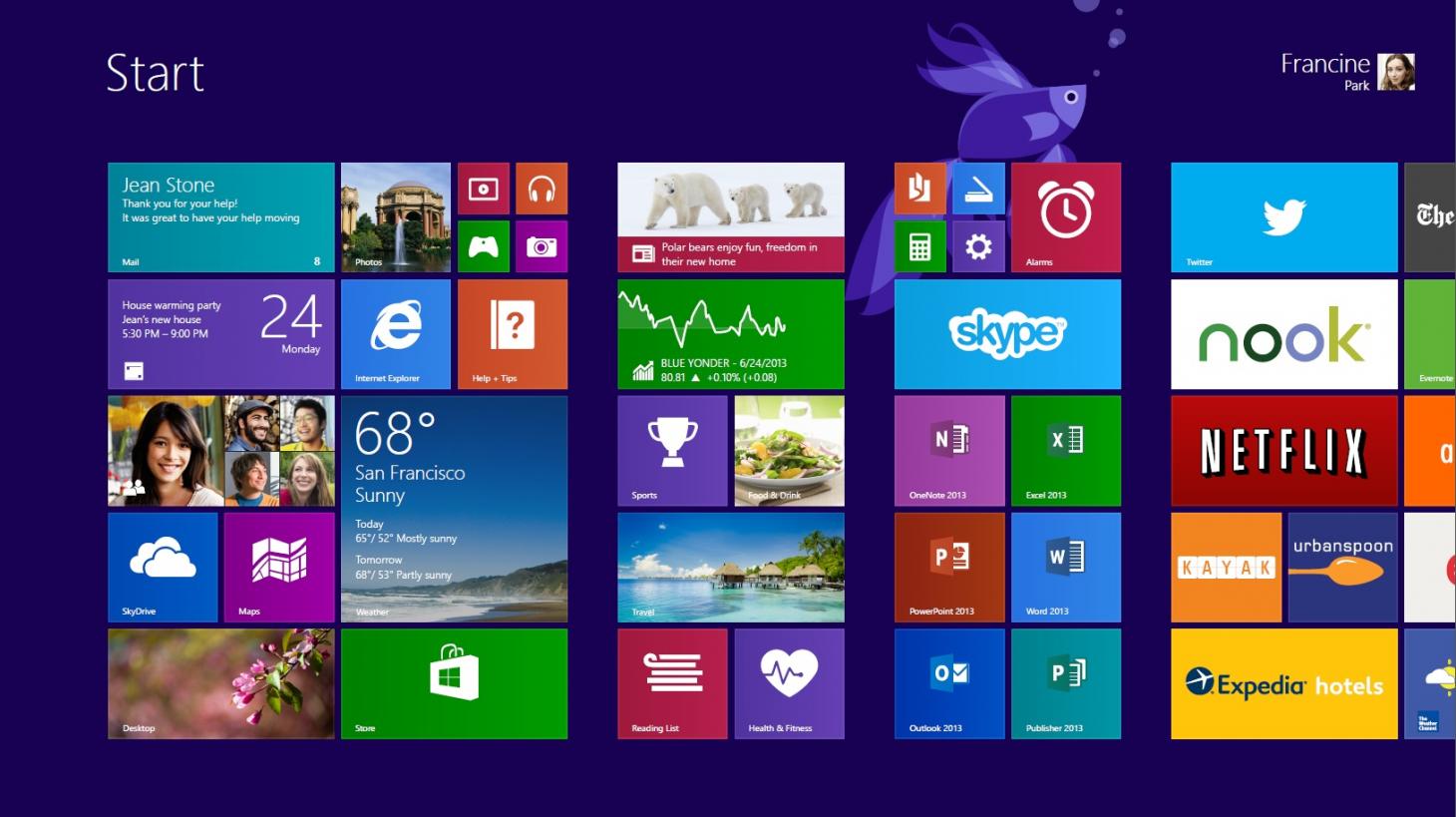Open the Netflix tile

(1283, 451)
